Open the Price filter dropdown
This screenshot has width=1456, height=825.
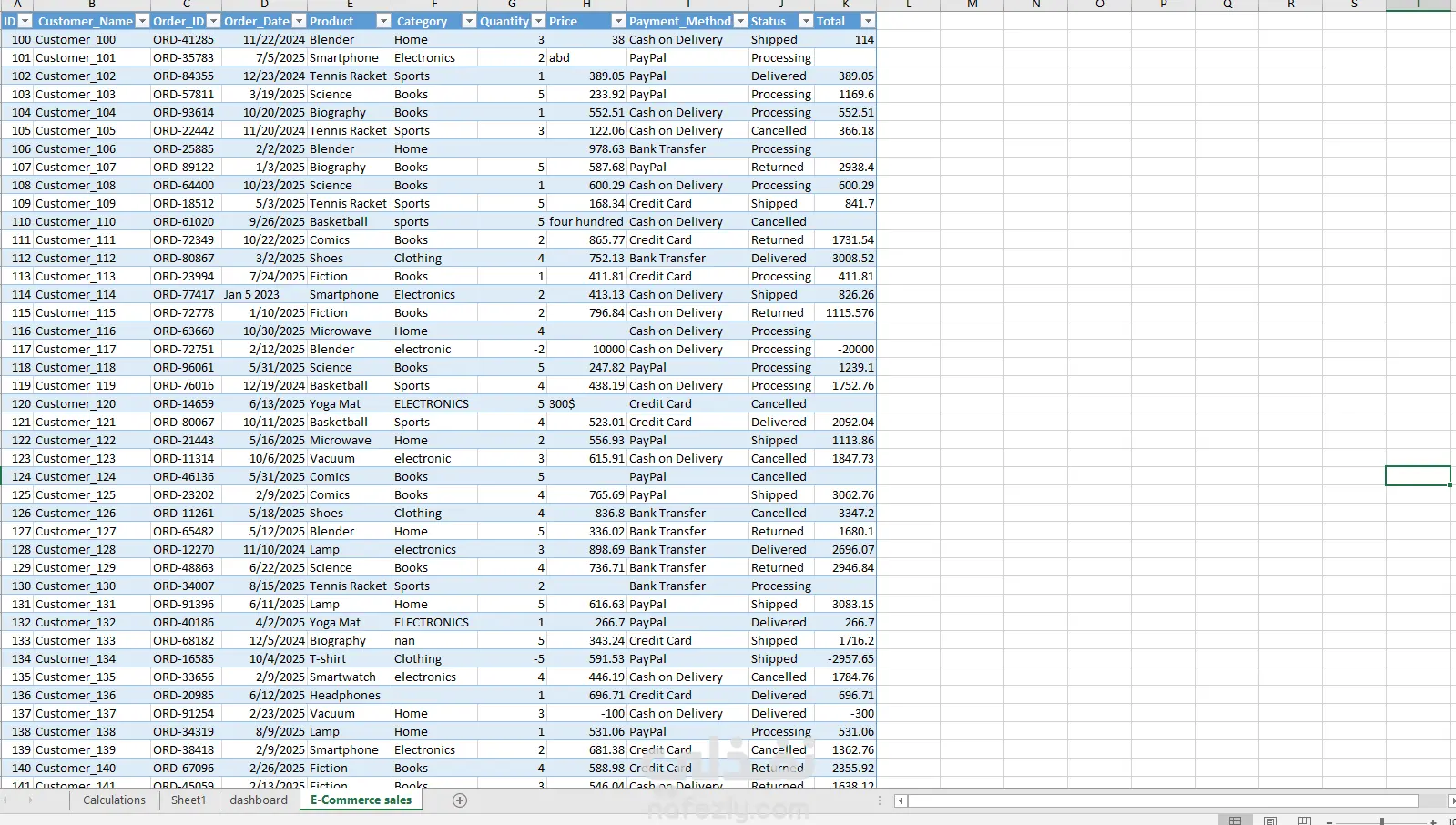[x=618, y=21]
